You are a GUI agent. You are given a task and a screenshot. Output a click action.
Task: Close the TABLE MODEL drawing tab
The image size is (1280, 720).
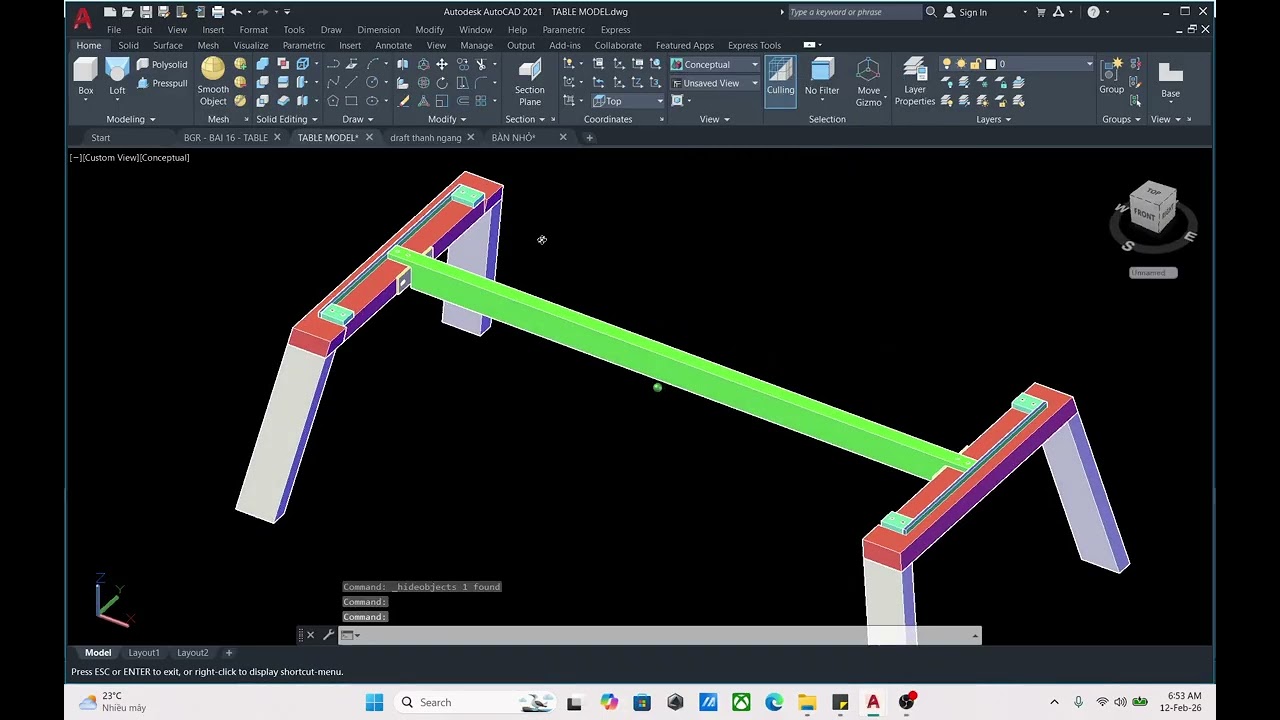point(369,137)
